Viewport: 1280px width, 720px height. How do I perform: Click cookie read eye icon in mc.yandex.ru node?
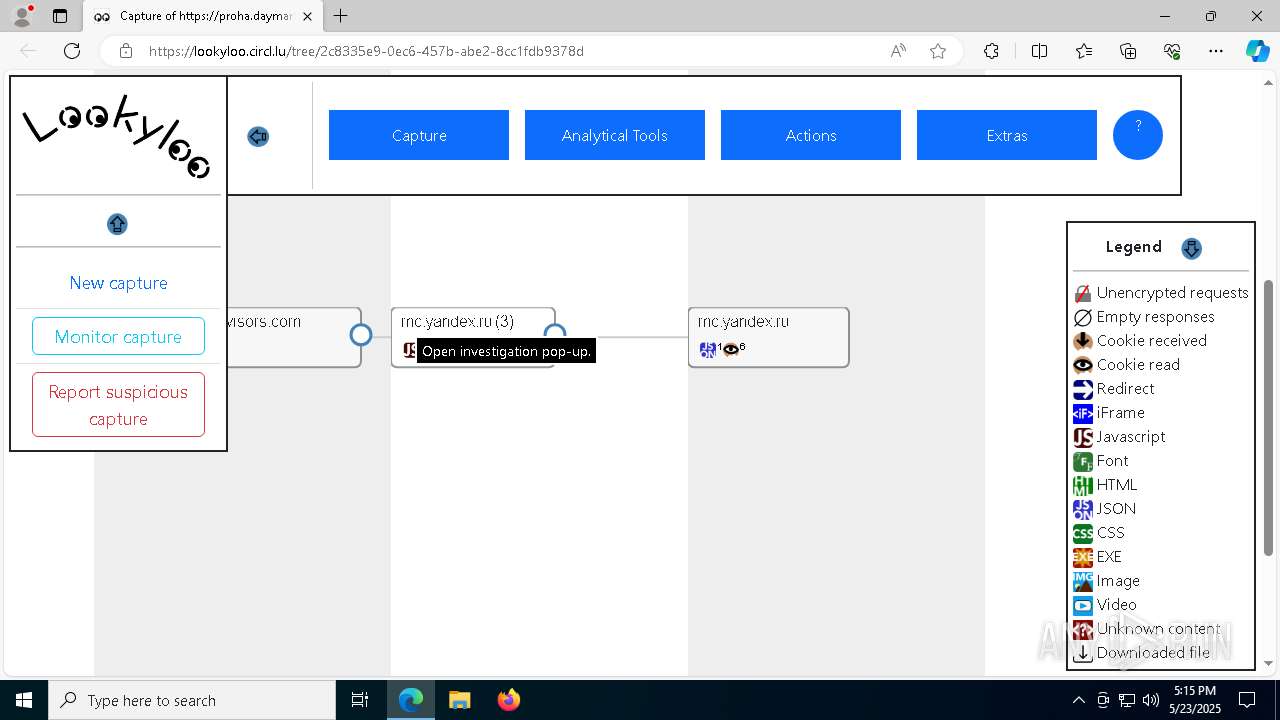(x=731, y=349)
